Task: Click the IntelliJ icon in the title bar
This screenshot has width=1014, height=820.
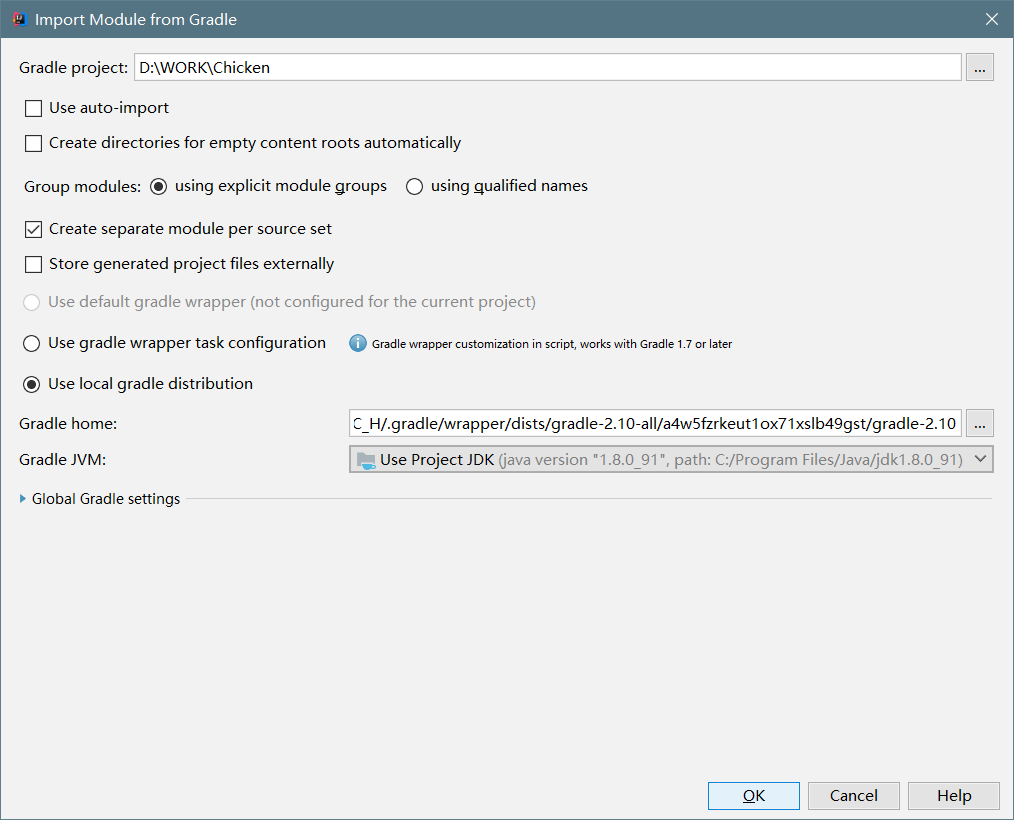Action: click(x=19, y=19)
